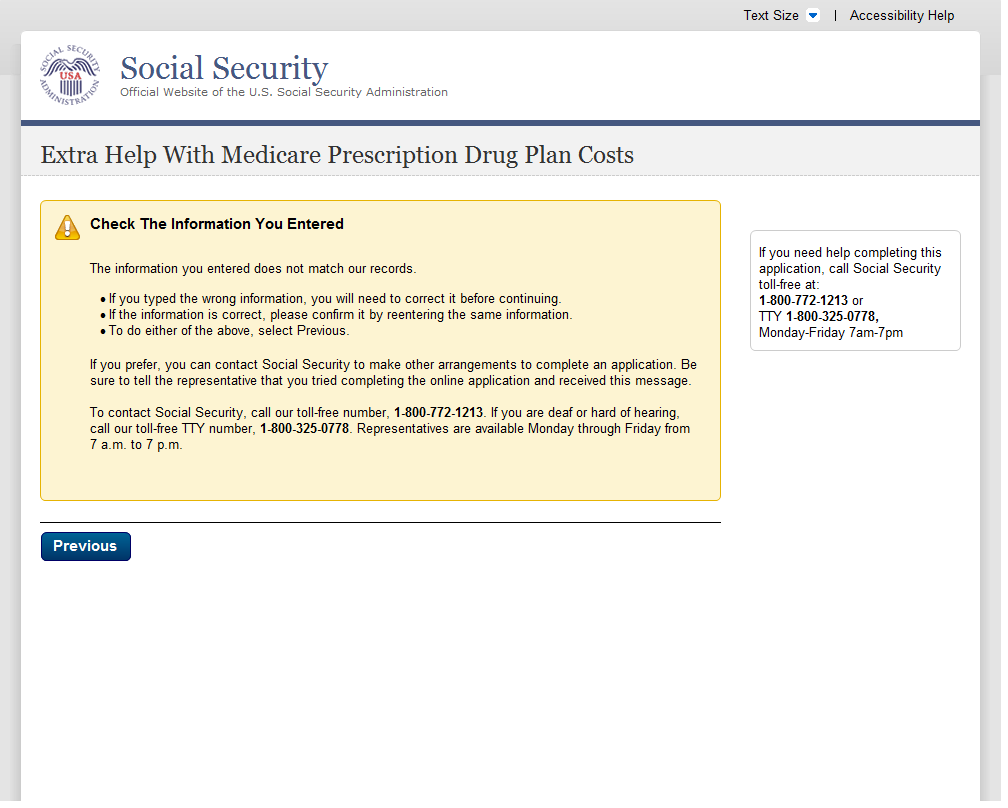Click the Check The Information You Entered heading
1008x808 pixels.
217,224
